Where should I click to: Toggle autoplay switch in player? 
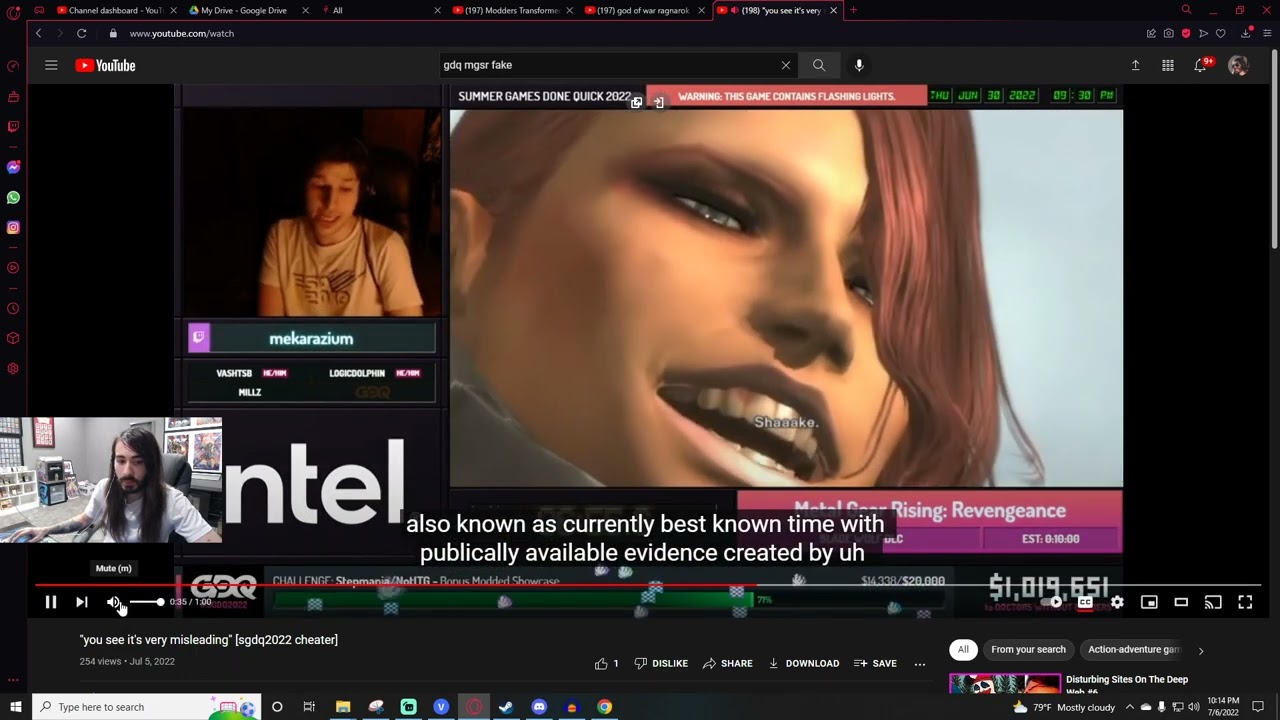(1053, 602)
